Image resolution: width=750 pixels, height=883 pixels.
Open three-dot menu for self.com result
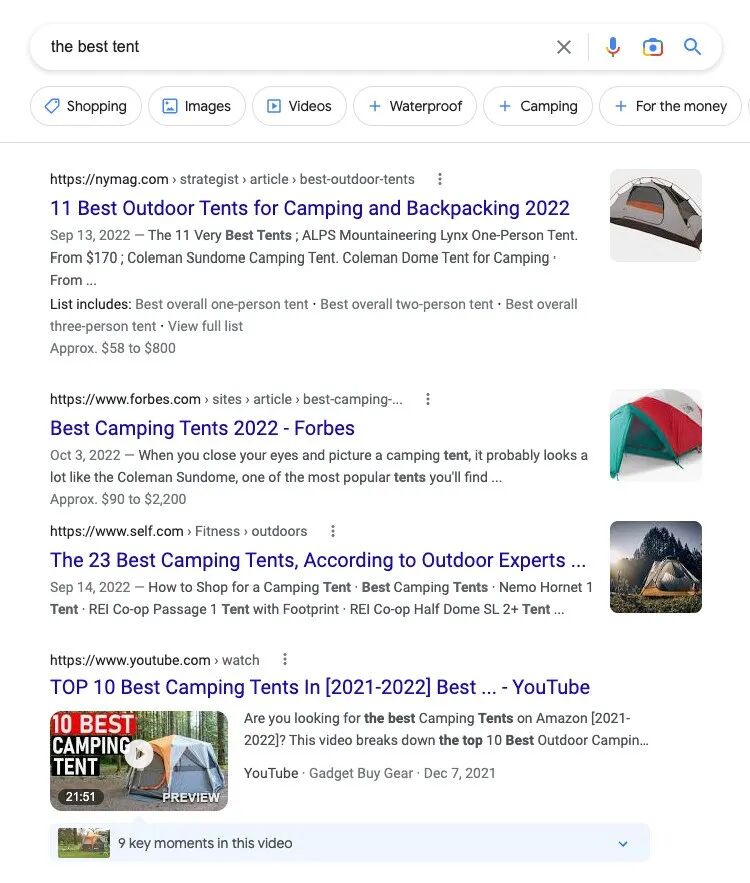coord(333,531)
